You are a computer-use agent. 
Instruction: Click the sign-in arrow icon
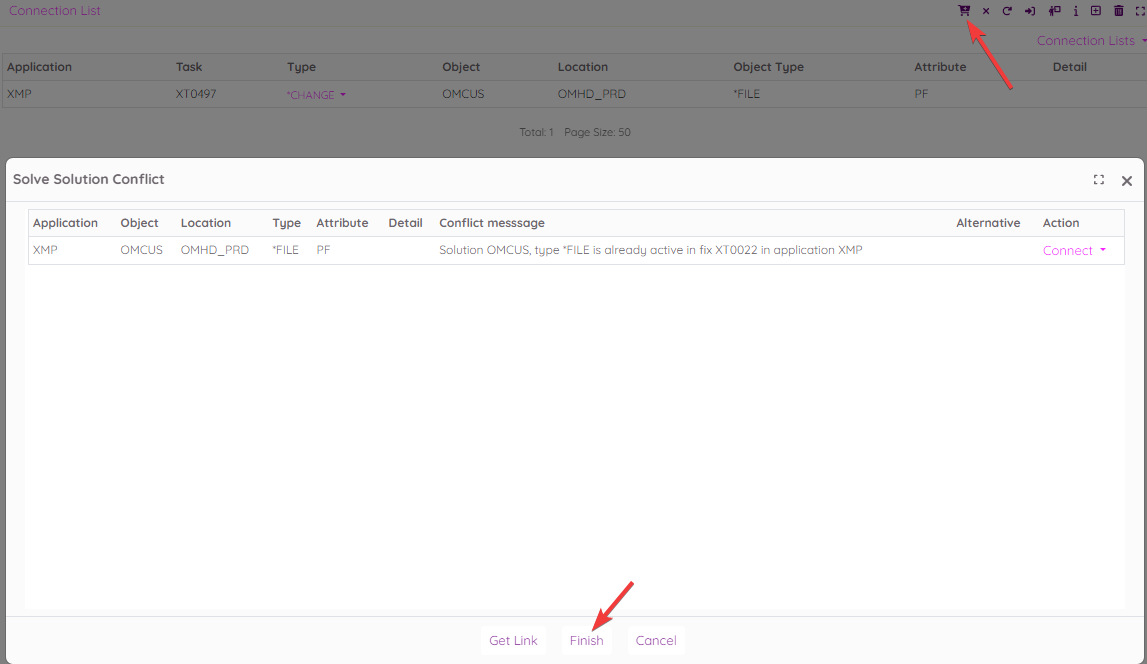tap(1030, 11)
